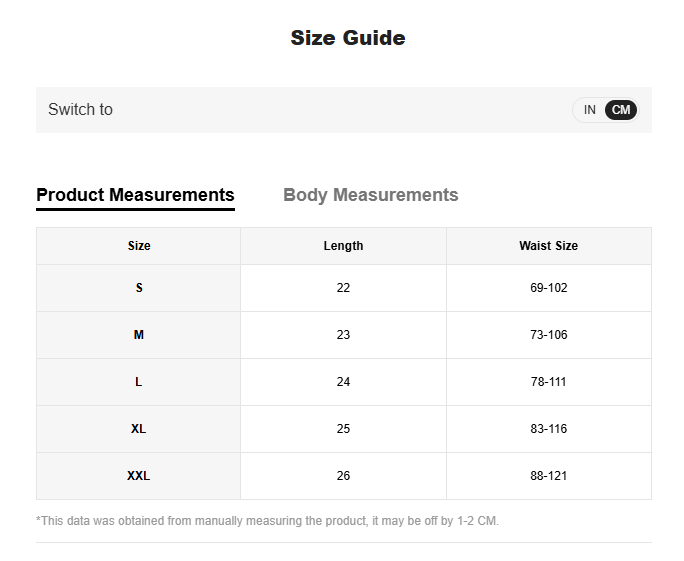Select the CM unit option
Image resolution: width=684 pixels, height=561 pixels.
(621, 110)
